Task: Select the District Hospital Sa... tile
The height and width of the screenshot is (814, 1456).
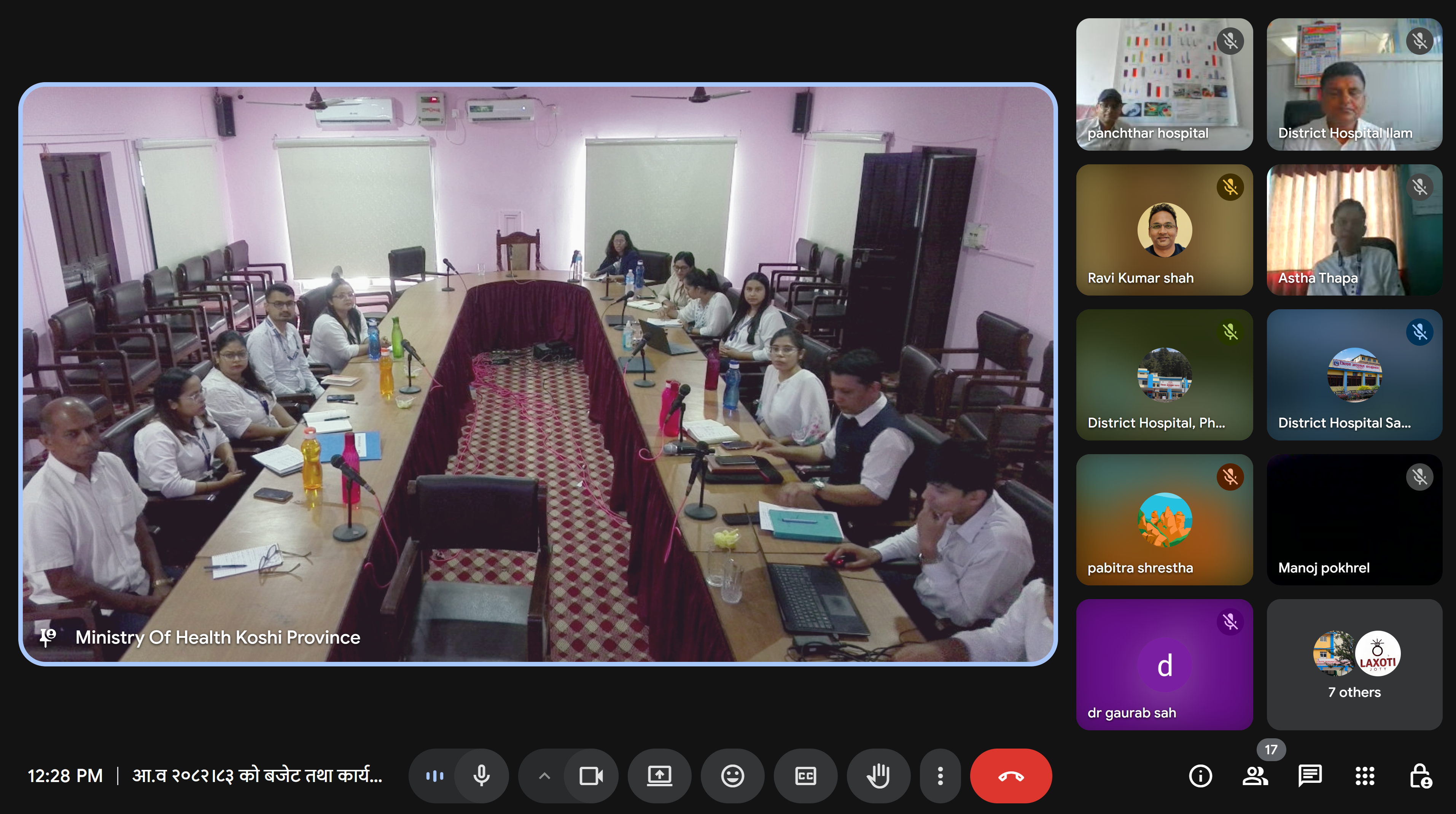Action: coord(1354,374)
